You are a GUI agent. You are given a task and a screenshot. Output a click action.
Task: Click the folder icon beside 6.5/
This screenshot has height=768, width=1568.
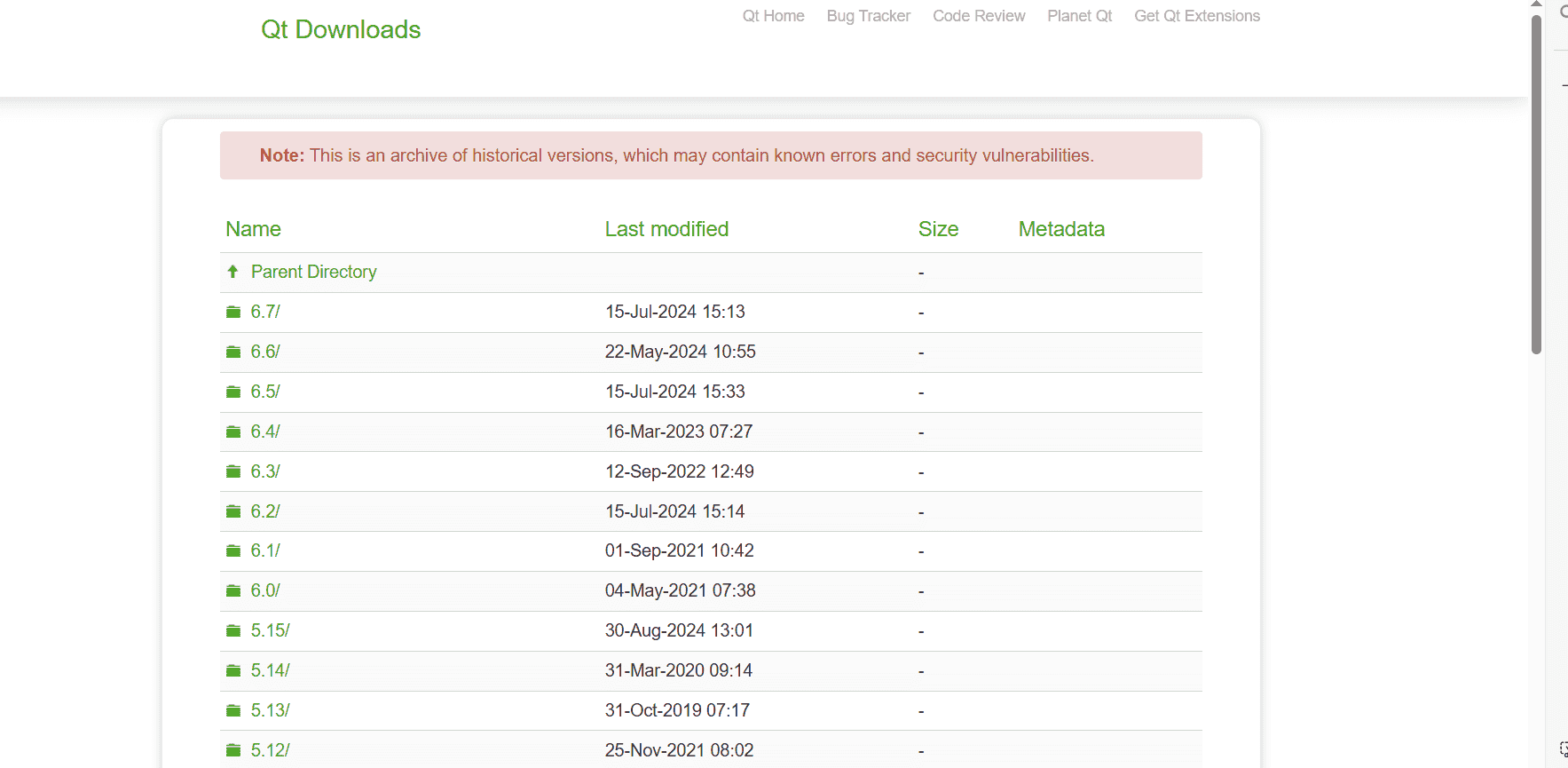tap(233, 392)
